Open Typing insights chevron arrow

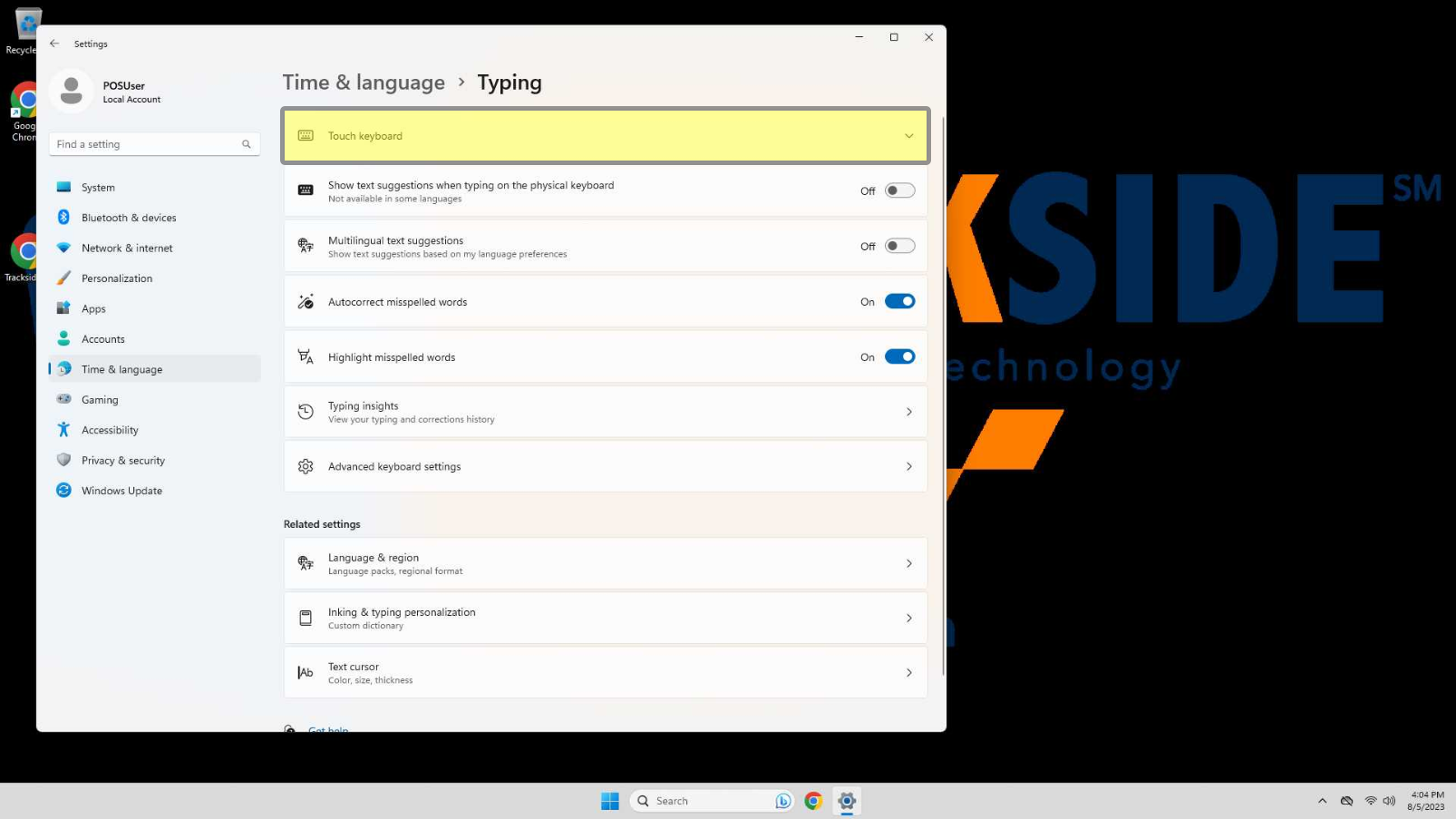909,412
